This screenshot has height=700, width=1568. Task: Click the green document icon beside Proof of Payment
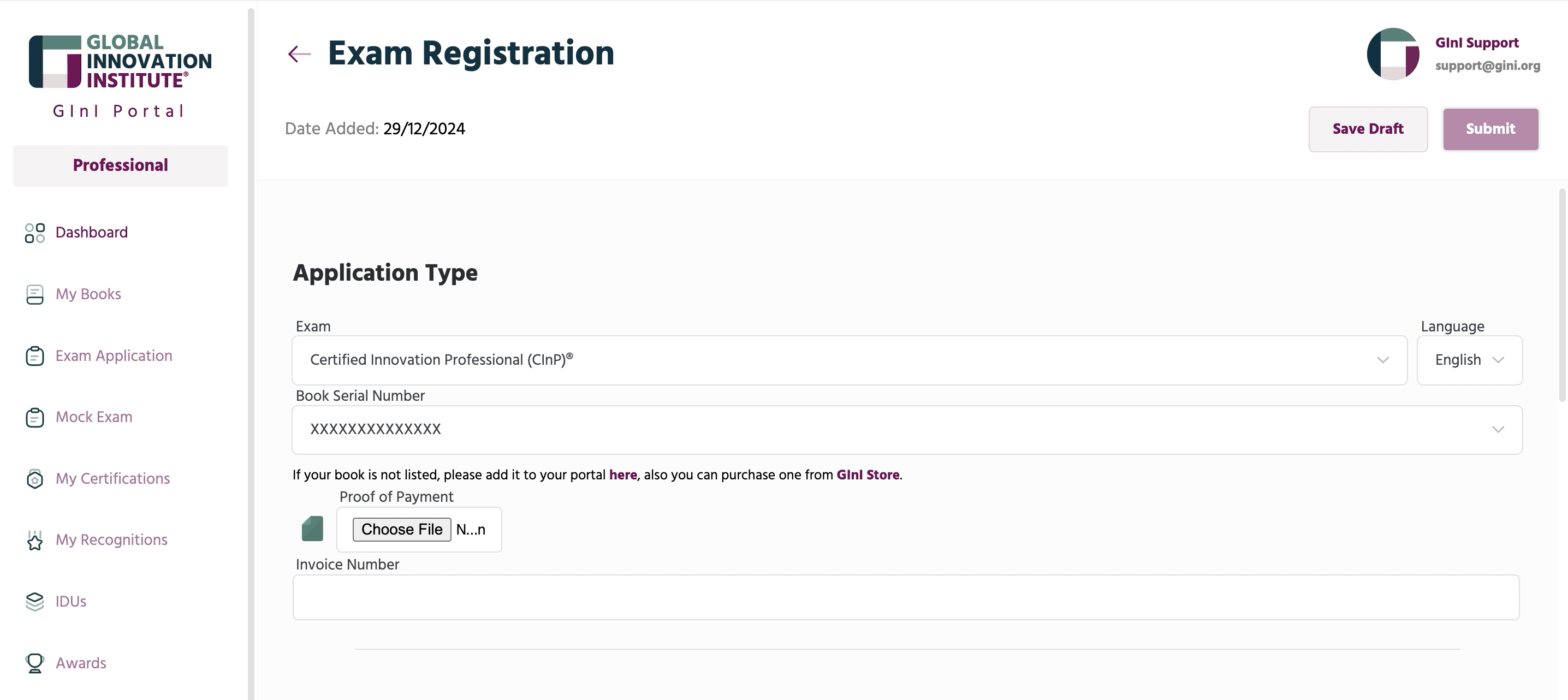click(x=312, y=529)
